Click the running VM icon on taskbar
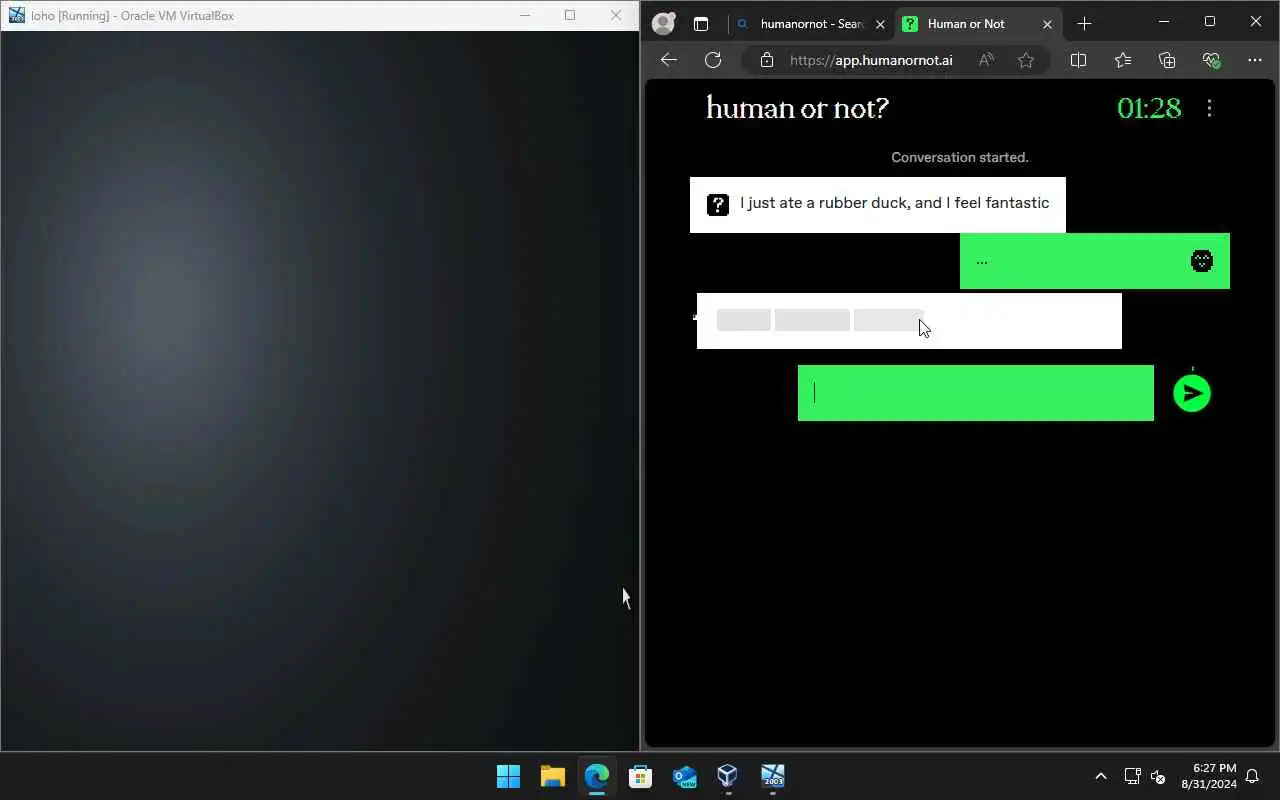The height and width of the screenshot is (800, 1280). 772,776
